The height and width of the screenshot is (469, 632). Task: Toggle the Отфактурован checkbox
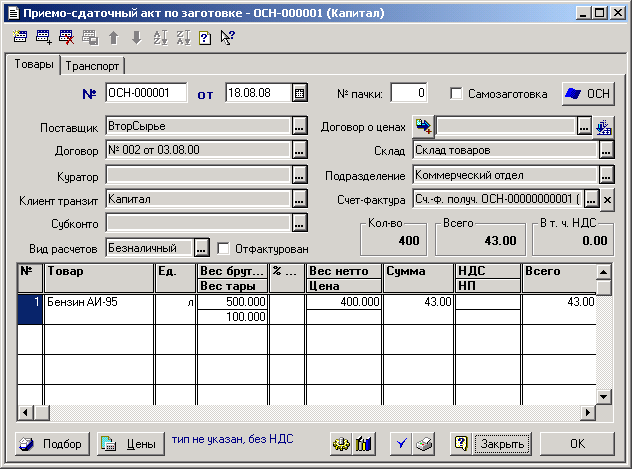223,247
